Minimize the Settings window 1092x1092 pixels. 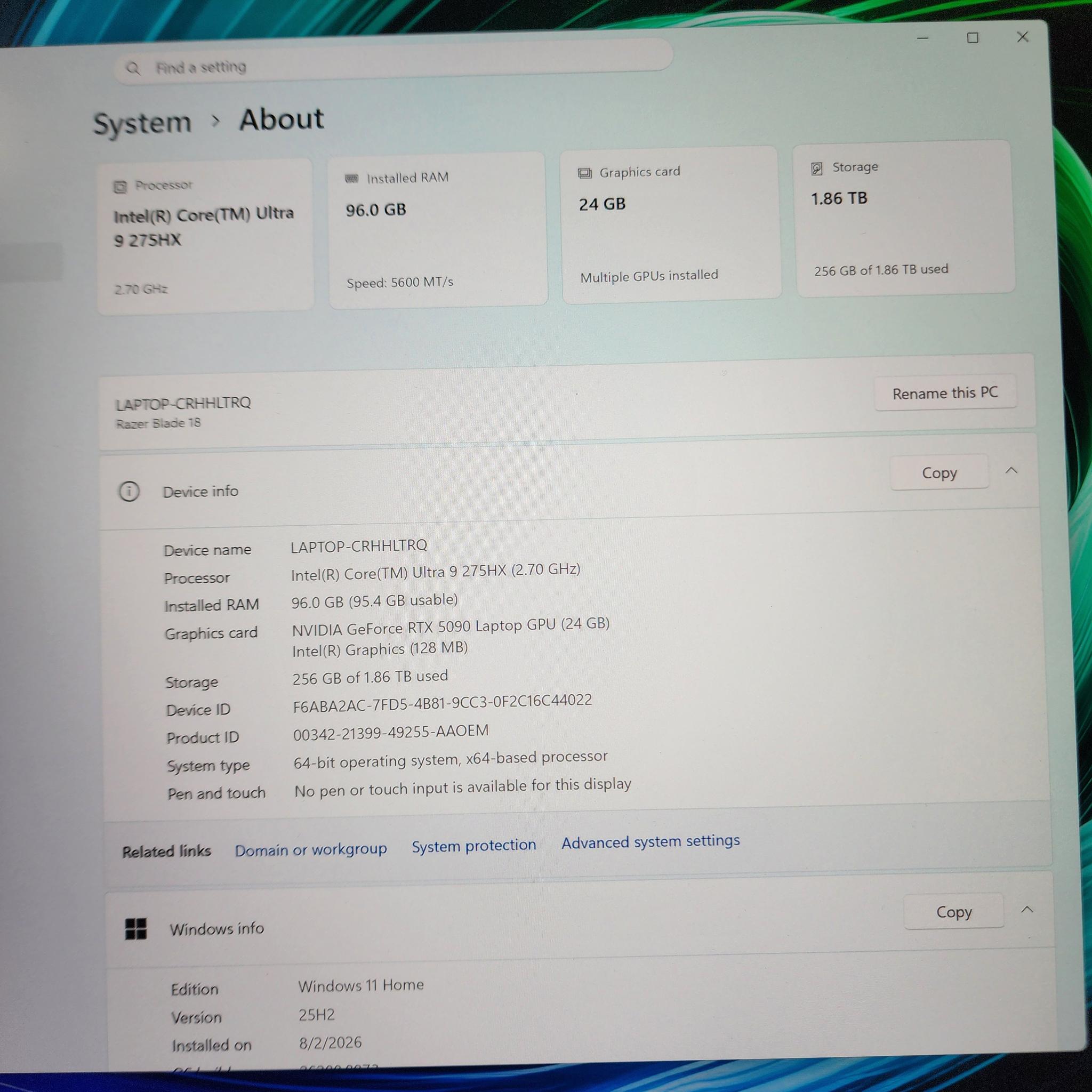coord(923,38)
